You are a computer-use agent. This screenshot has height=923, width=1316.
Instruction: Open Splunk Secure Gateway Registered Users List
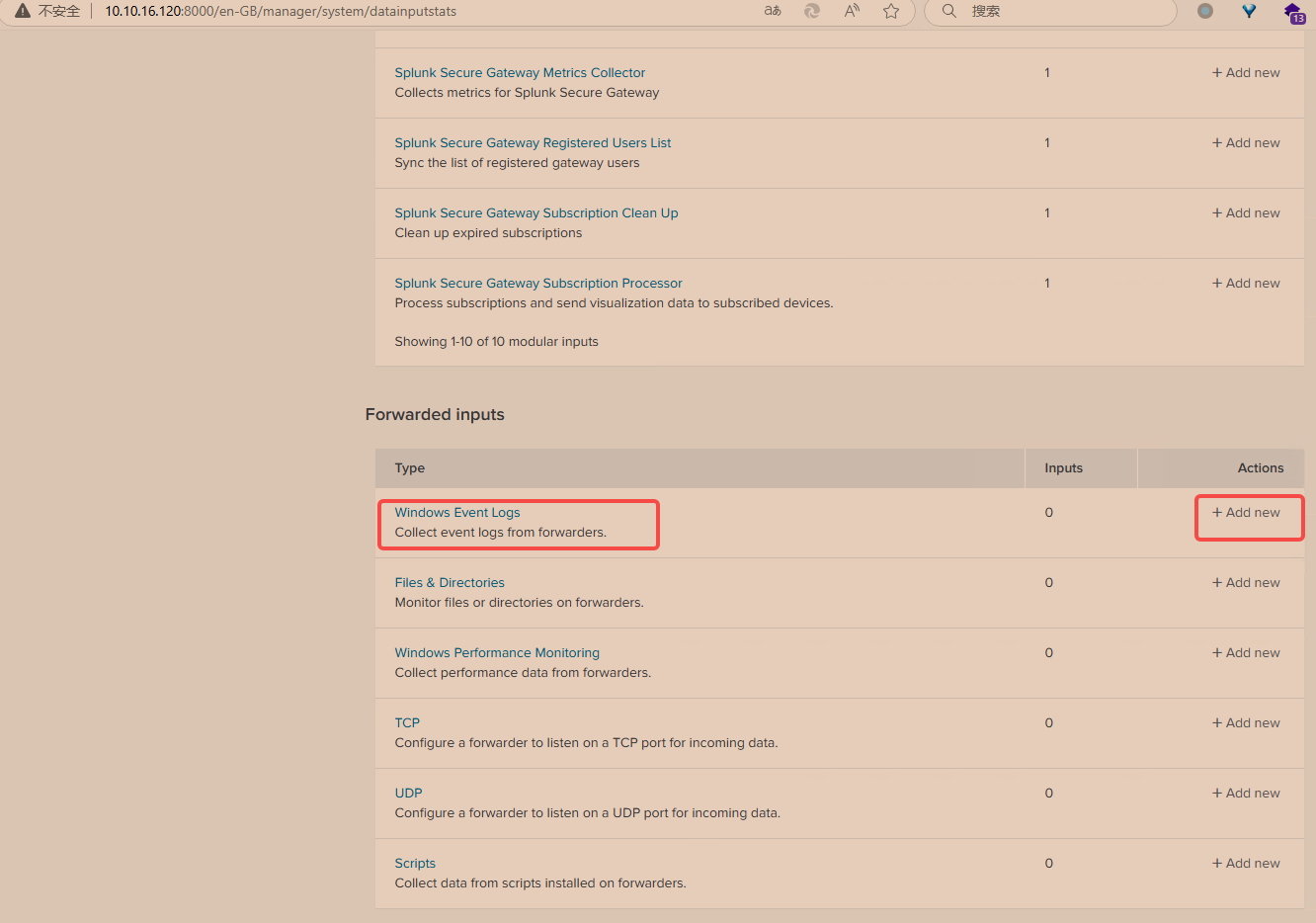click(x=533, y=143)
